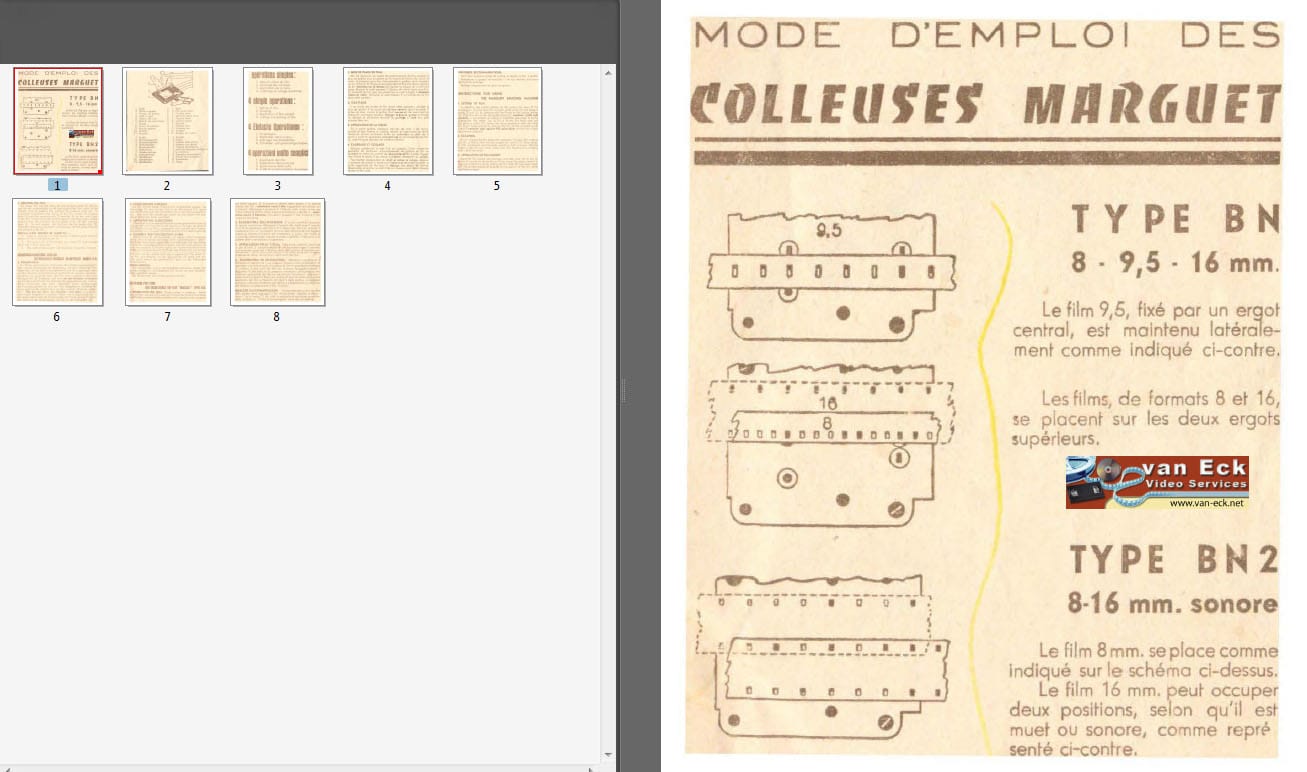This screenshot has height=772, width=1307.
Task: Click the number 8 label under thumbnail
Action: pyautogui.click(x=277, y=317)
